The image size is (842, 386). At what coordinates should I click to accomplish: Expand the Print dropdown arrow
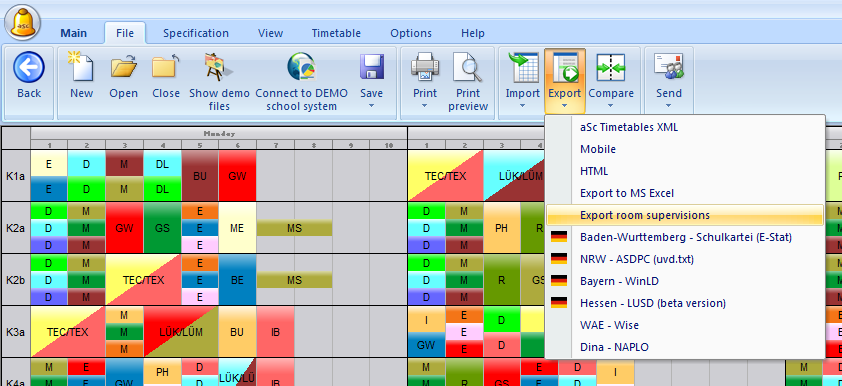click(425, 106)
